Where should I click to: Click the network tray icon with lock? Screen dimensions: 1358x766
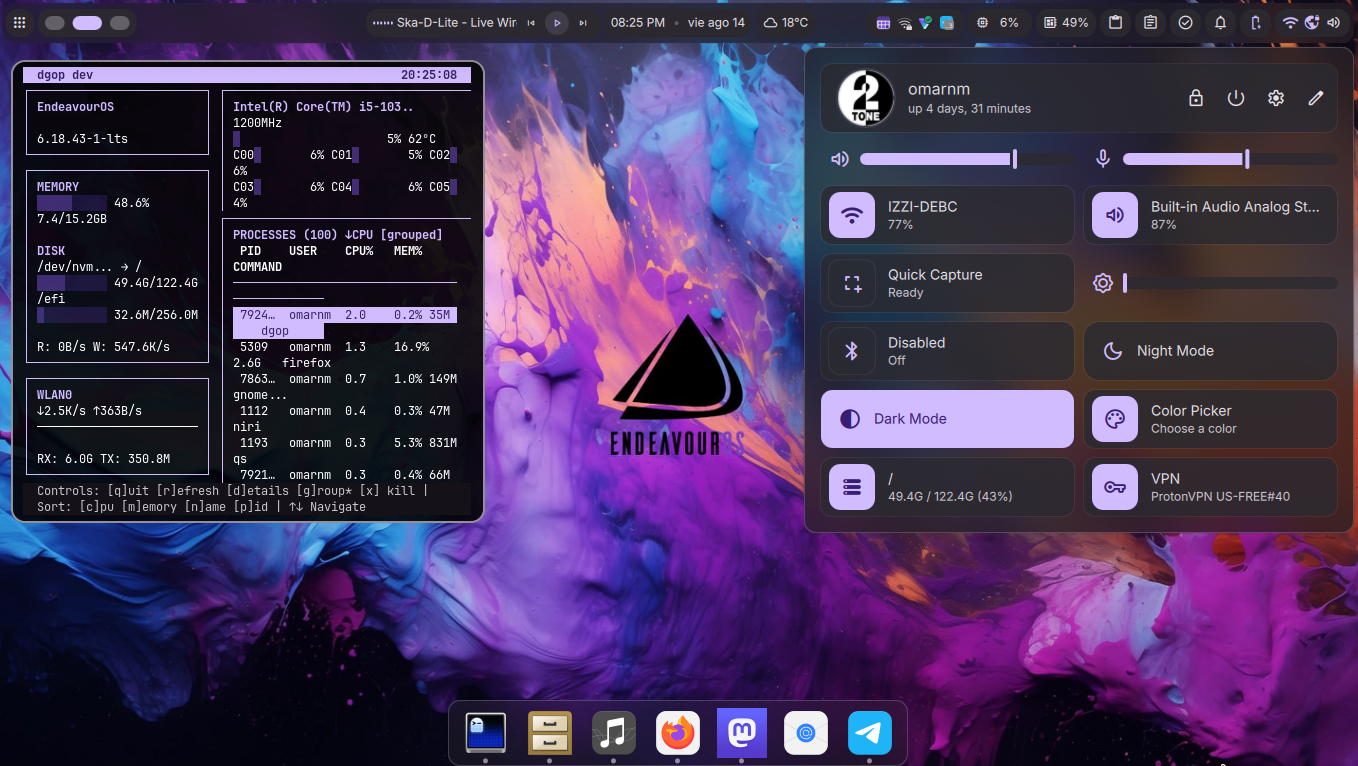tap(905, 23)
